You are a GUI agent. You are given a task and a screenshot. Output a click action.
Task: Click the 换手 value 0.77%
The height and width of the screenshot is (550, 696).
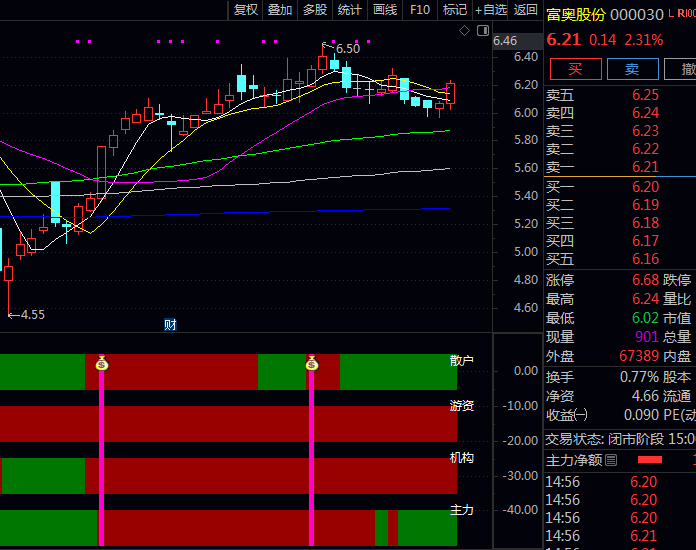click(639, 377)
